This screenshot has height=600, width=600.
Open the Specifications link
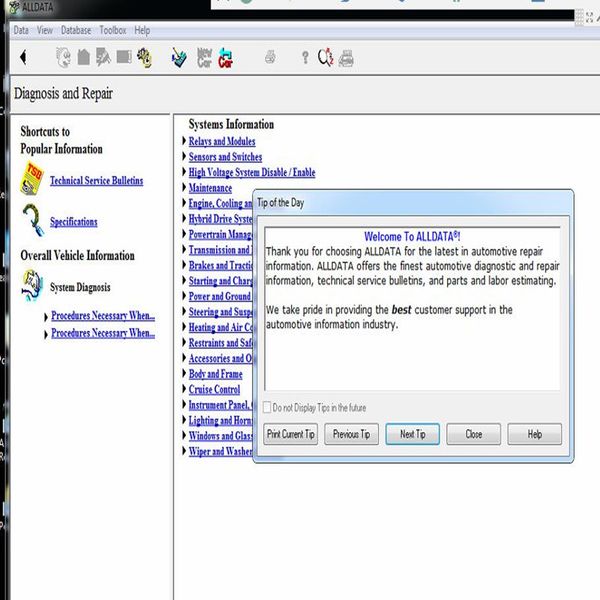pos(73,222)
